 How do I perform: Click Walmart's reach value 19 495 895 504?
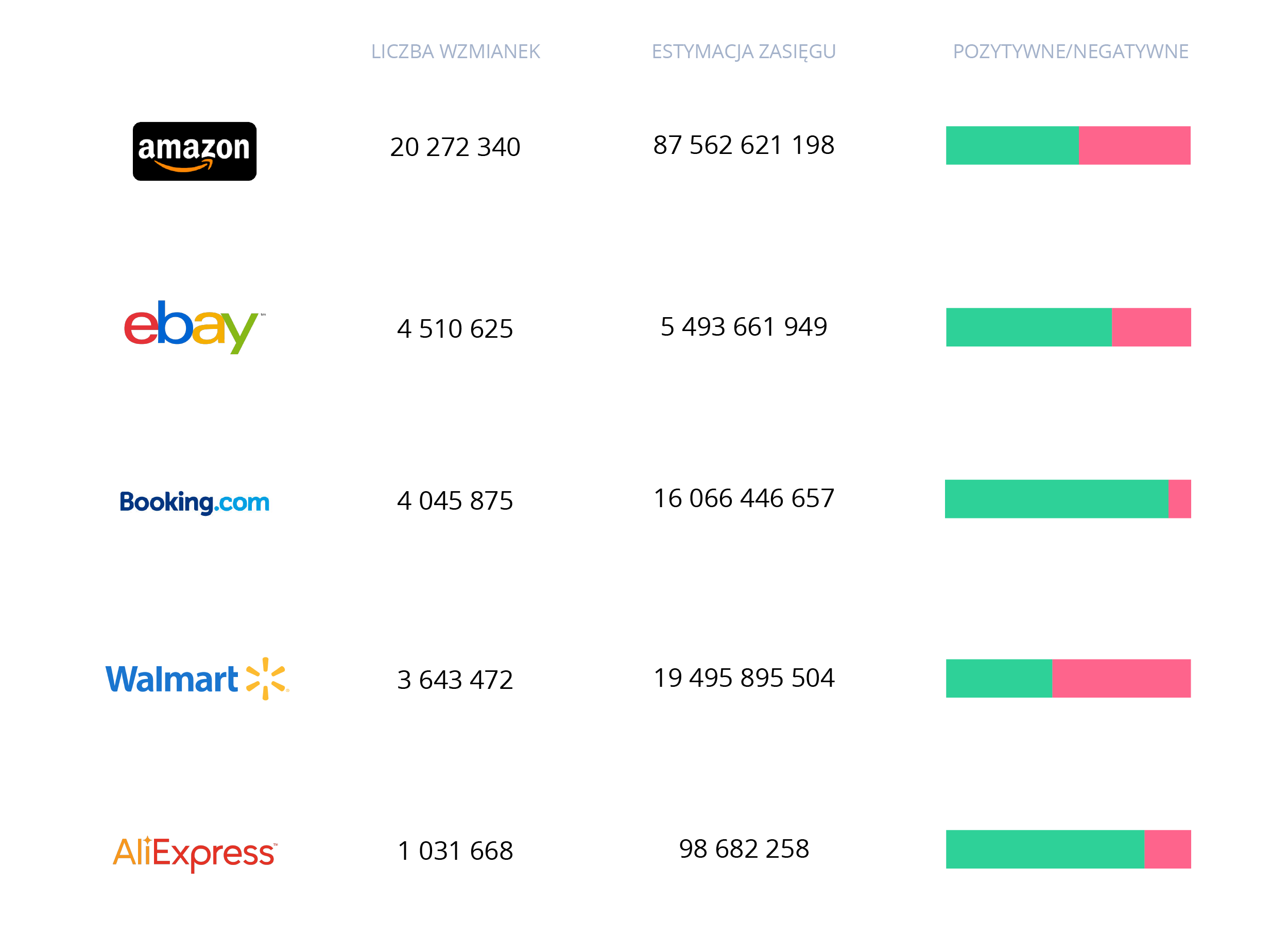[743, 678]
